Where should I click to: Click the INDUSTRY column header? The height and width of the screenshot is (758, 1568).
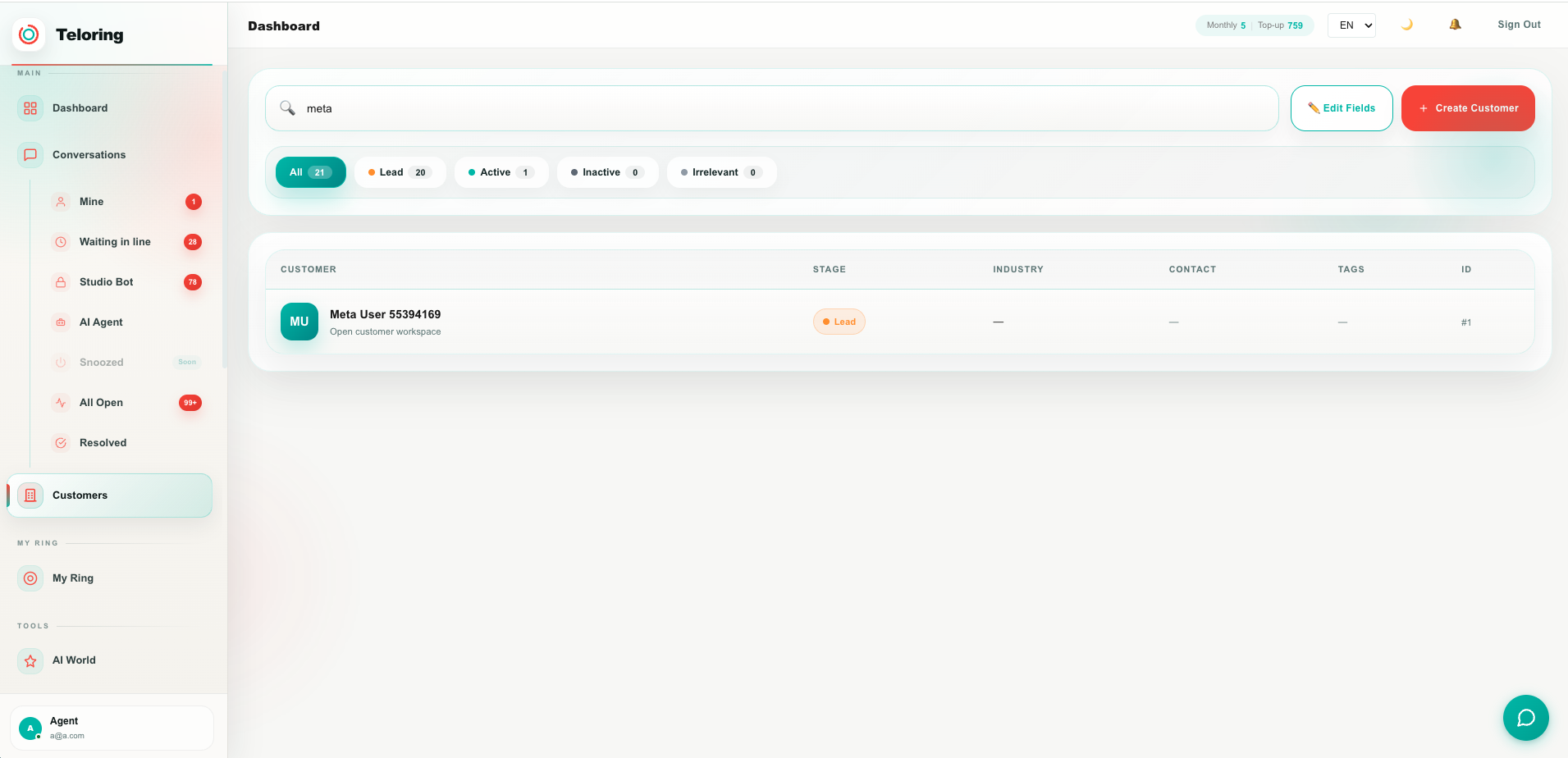point(1018,269)
